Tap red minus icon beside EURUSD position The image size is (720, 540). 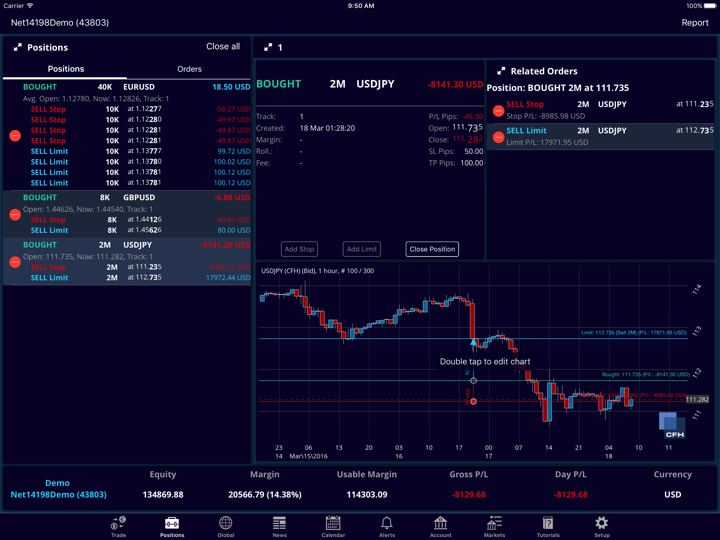coord(15,135)
